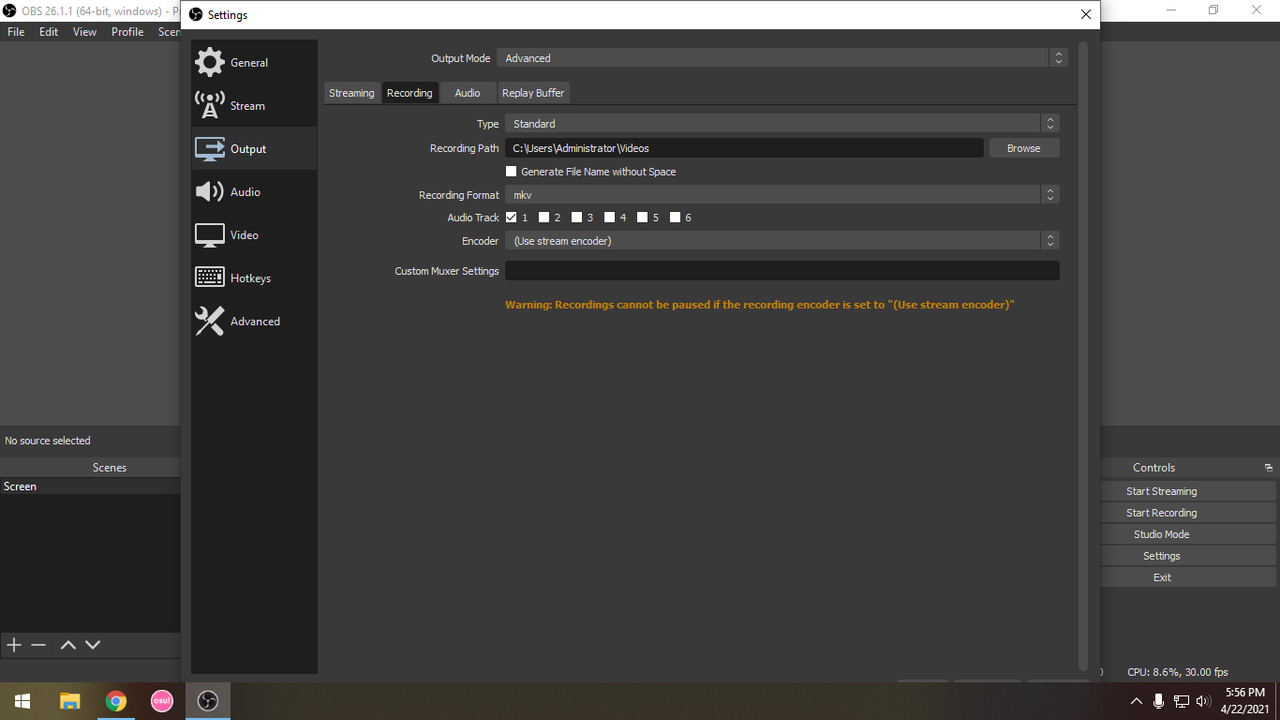Add a new scene with the plus icon
Image resolution: width=1280 pixels, height=720 pixels.
tap(14, 645)
